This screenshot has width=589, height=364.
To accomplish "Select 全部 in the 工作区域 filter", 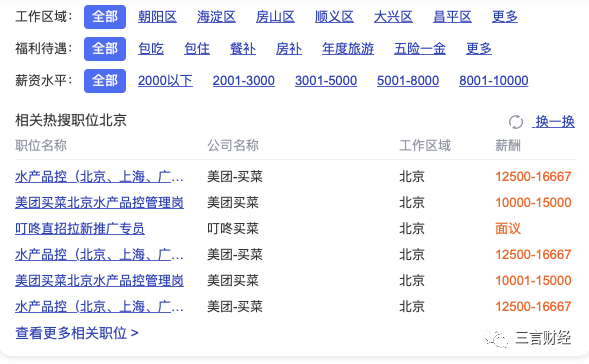I will tap(105, 17).
